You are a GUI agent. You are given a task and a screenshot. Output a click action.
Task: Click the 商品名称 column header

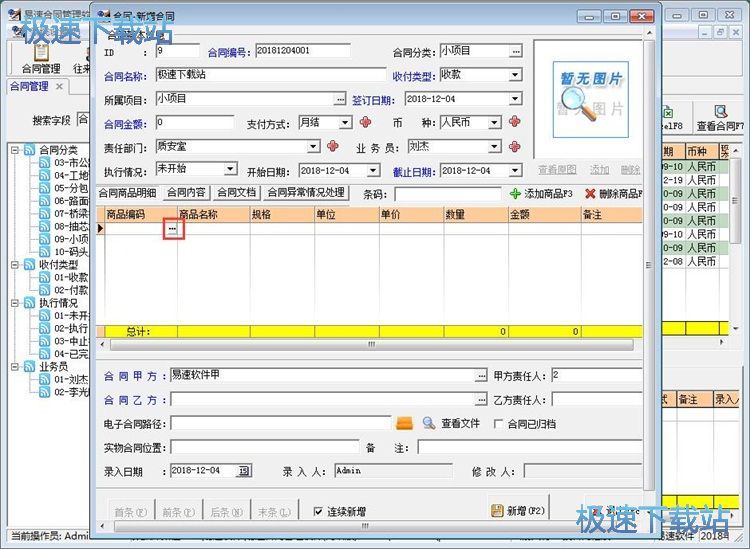[213, 215]
